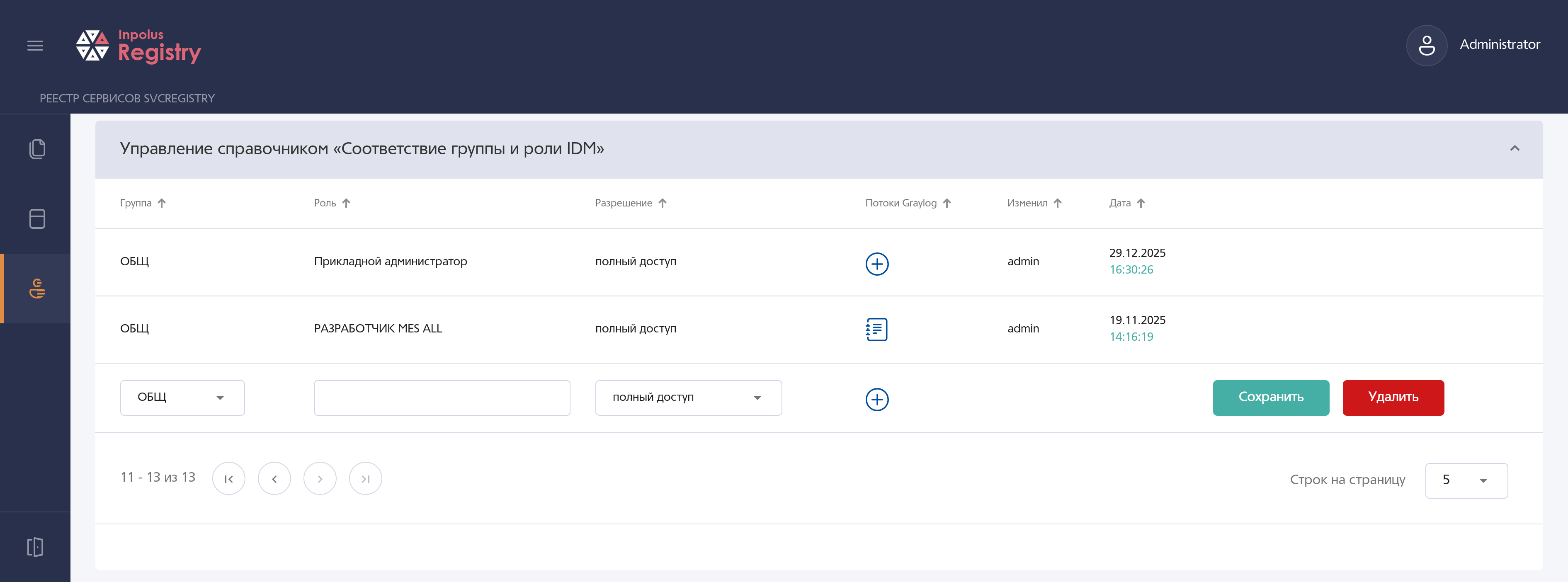This screenshot has height=582, width=1568.
Task: Sort by Изменил column arrow
Action: click(1057, 204)
